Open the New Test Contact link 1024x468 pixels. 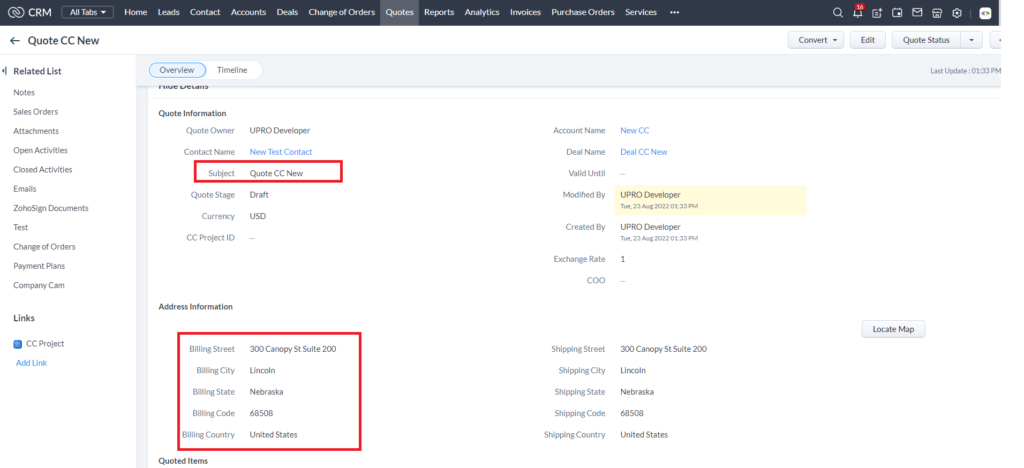click(x=281, y=151)
